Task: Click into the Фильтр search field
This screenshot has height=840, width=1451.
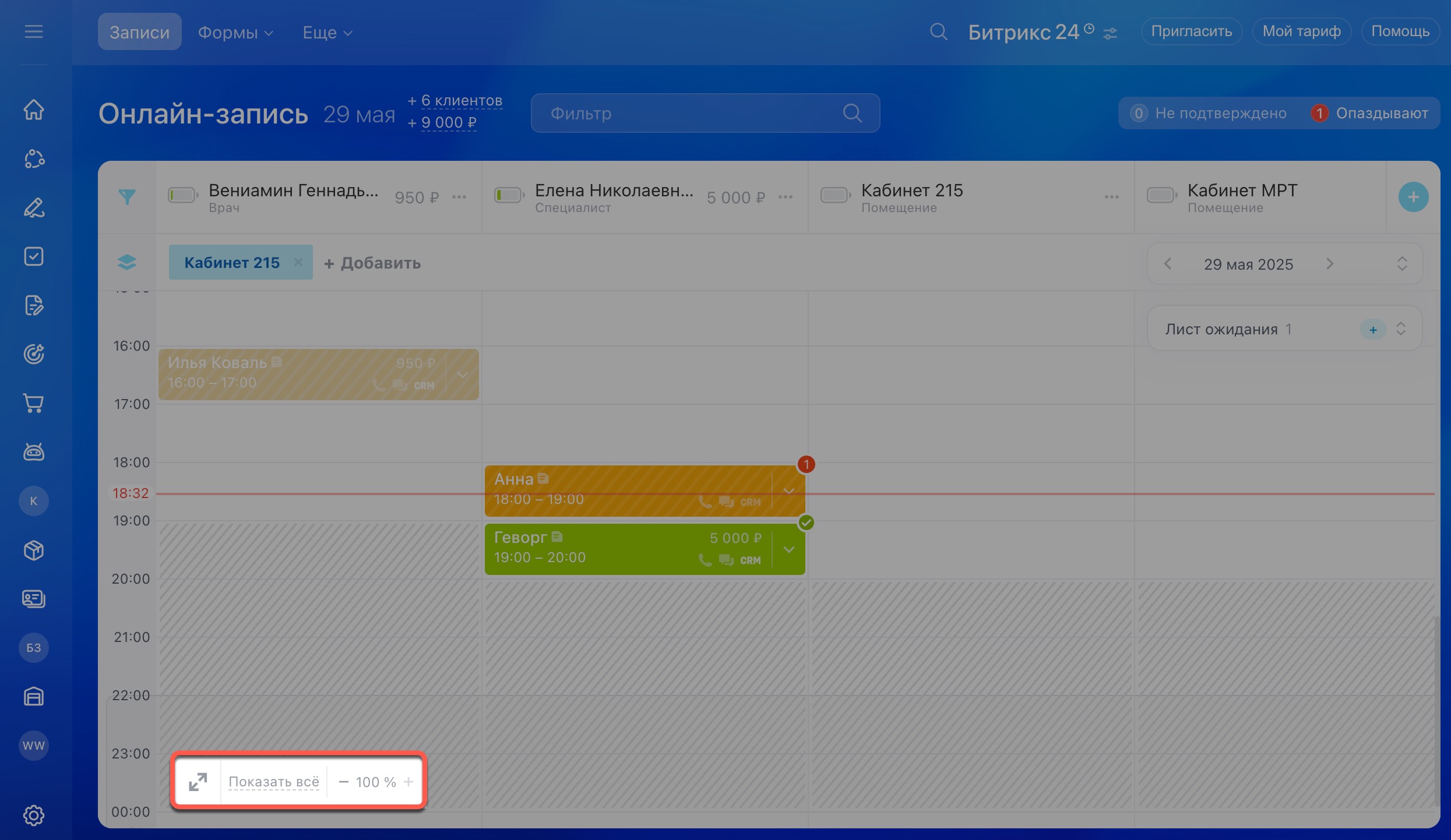Action: pyautogui.click(x=693, y=113)
